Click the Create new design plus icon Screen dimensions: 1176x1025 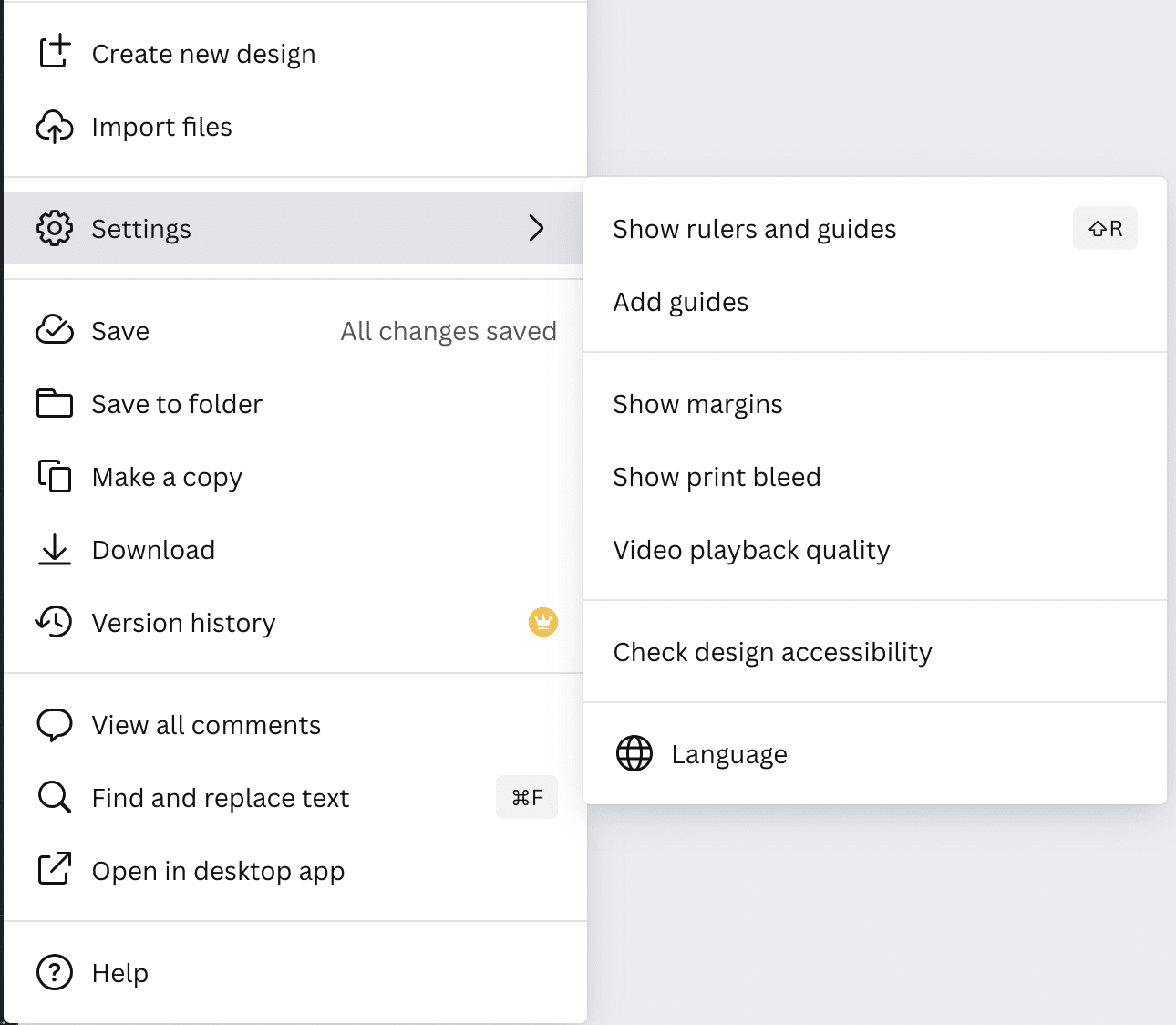point(55,52)
